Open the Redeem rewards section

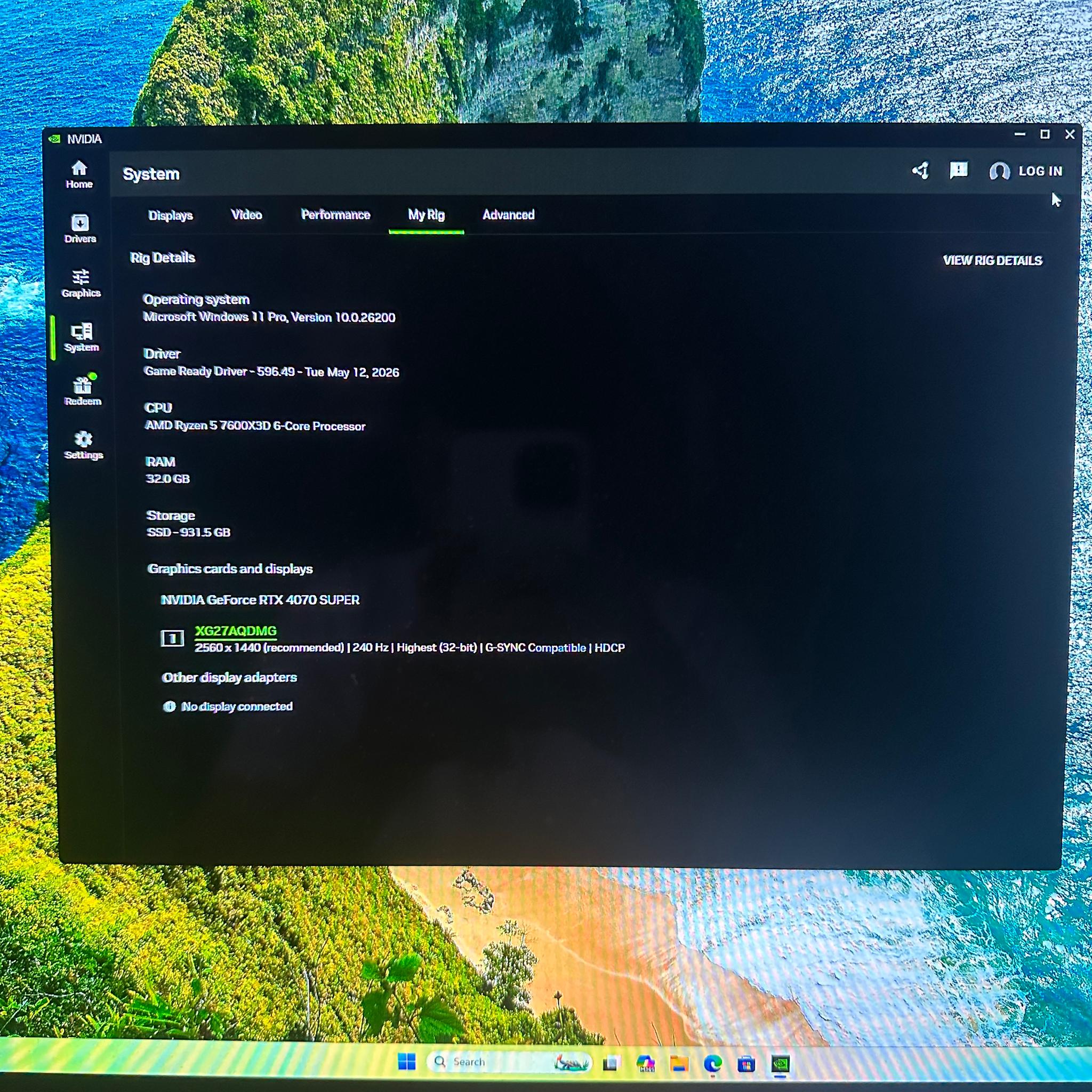coord(83,390)
